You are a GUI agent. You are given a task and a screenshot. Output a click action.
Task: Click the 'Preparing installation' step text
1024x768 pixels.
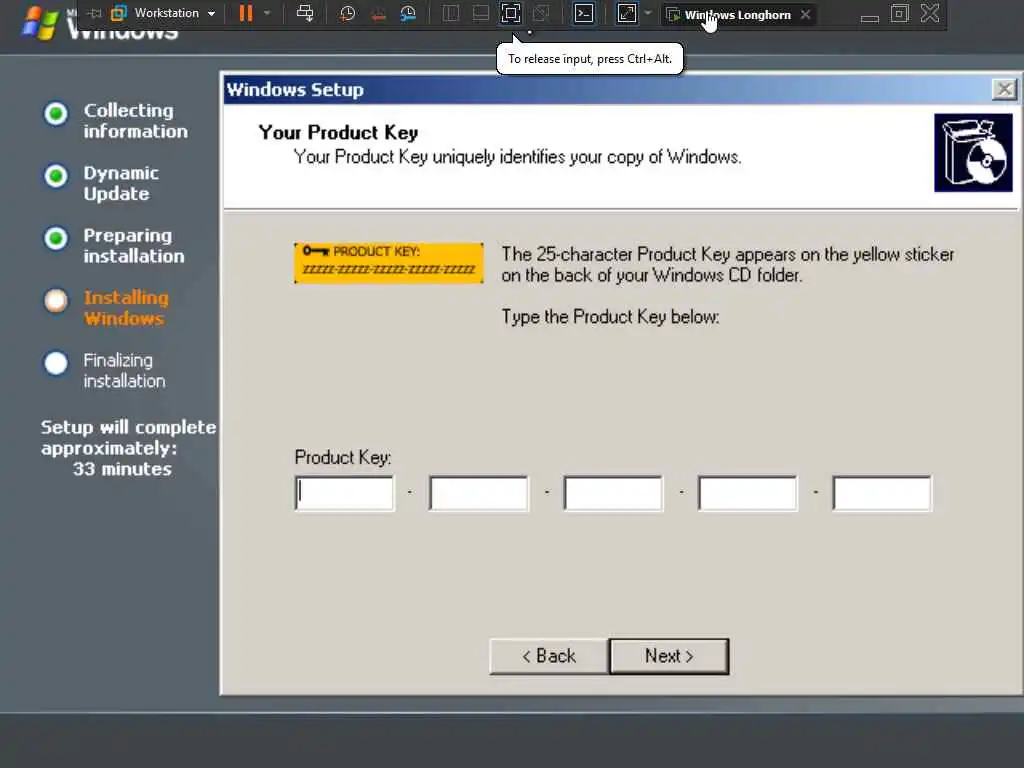134,246
